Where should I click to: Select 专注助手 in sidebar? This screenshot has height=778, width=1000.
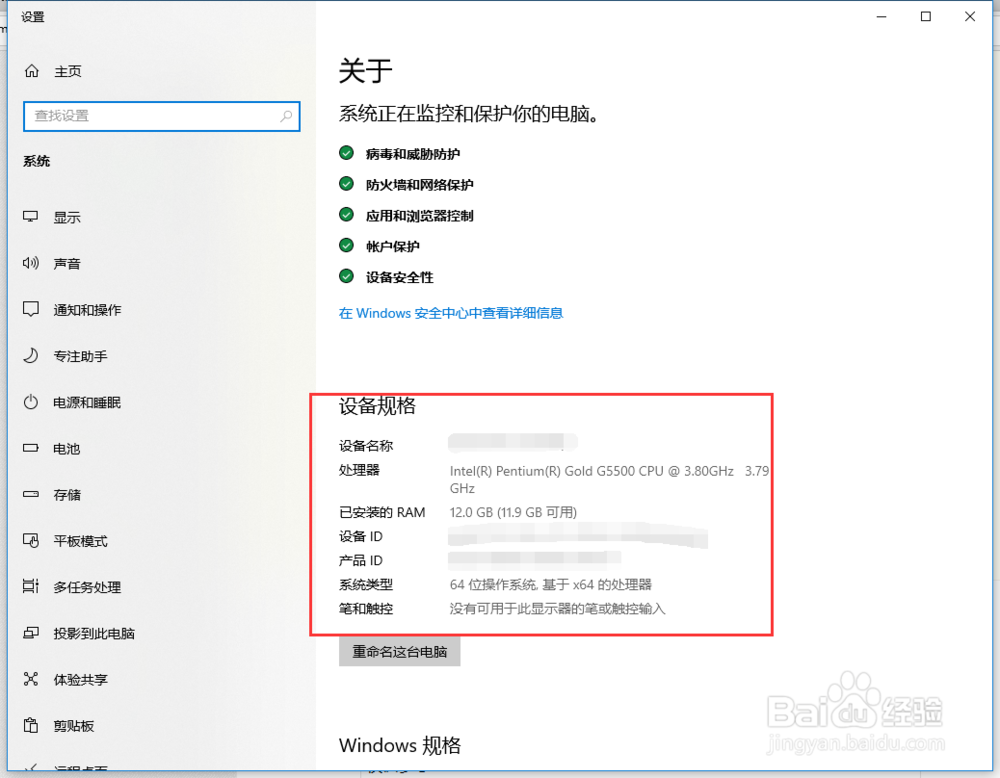click(x=80, y=356)
